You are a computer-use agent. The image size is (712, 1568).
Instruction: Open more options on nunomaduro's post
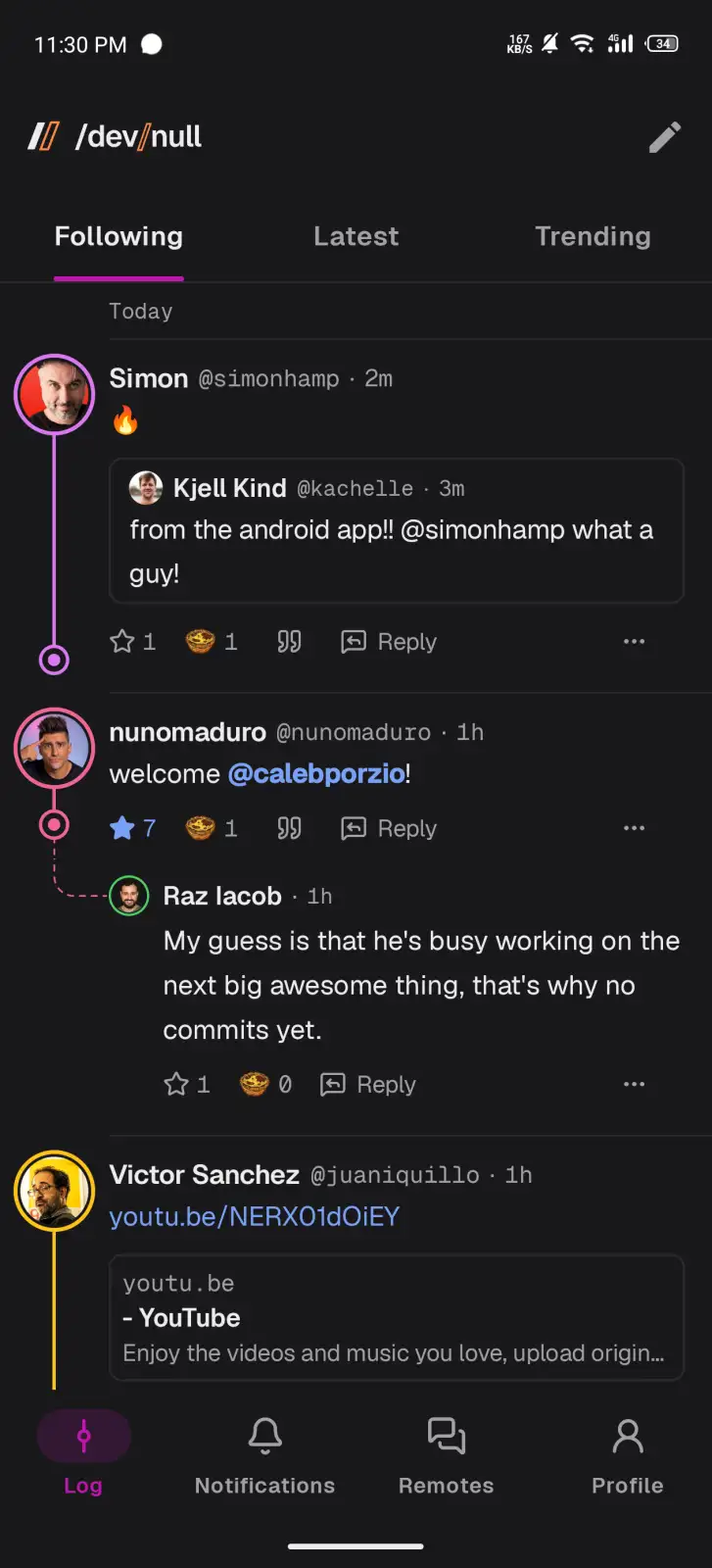coord(635,828)
